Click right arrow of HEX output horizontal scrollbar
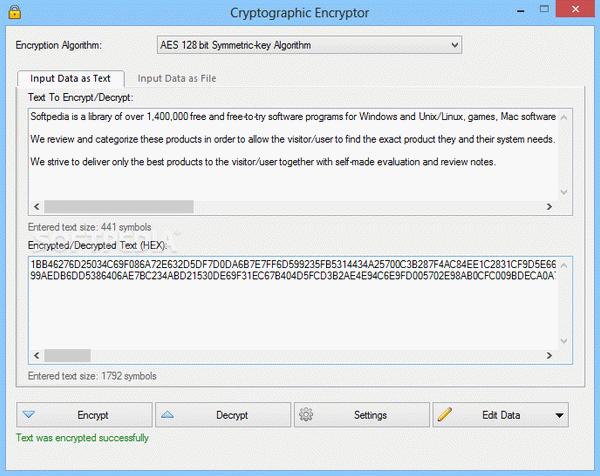 pos(549,355)
